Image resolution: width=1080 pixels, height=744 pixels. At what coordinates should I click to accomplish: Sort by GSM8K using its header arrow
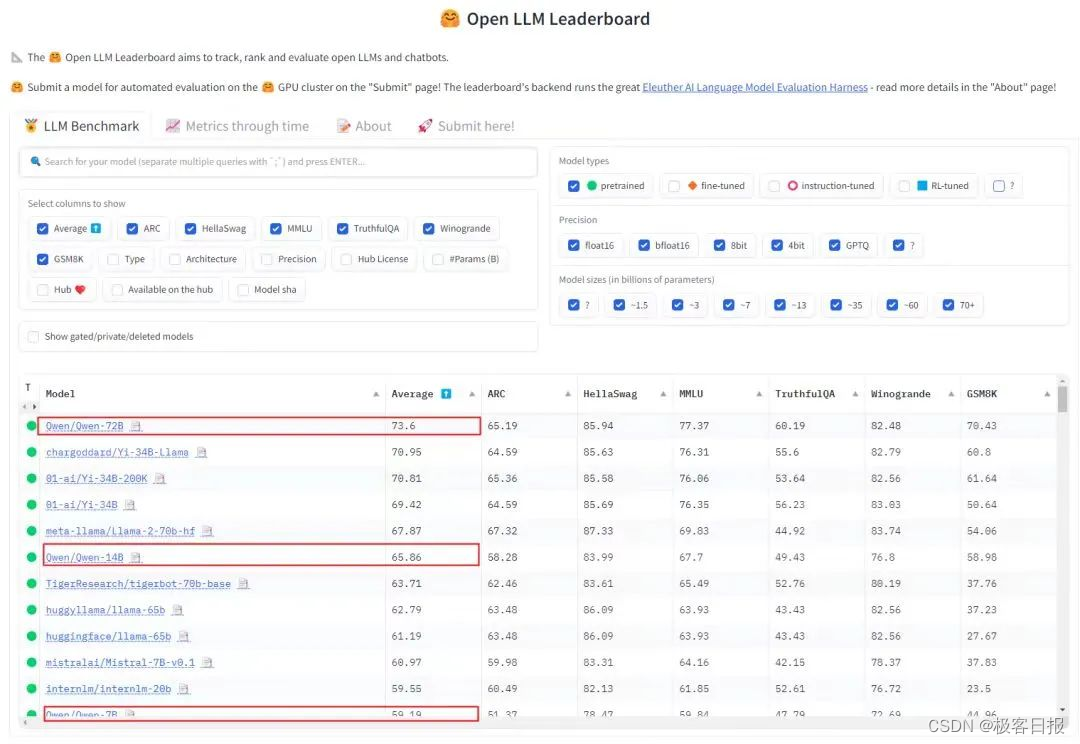click(1047, 394)
